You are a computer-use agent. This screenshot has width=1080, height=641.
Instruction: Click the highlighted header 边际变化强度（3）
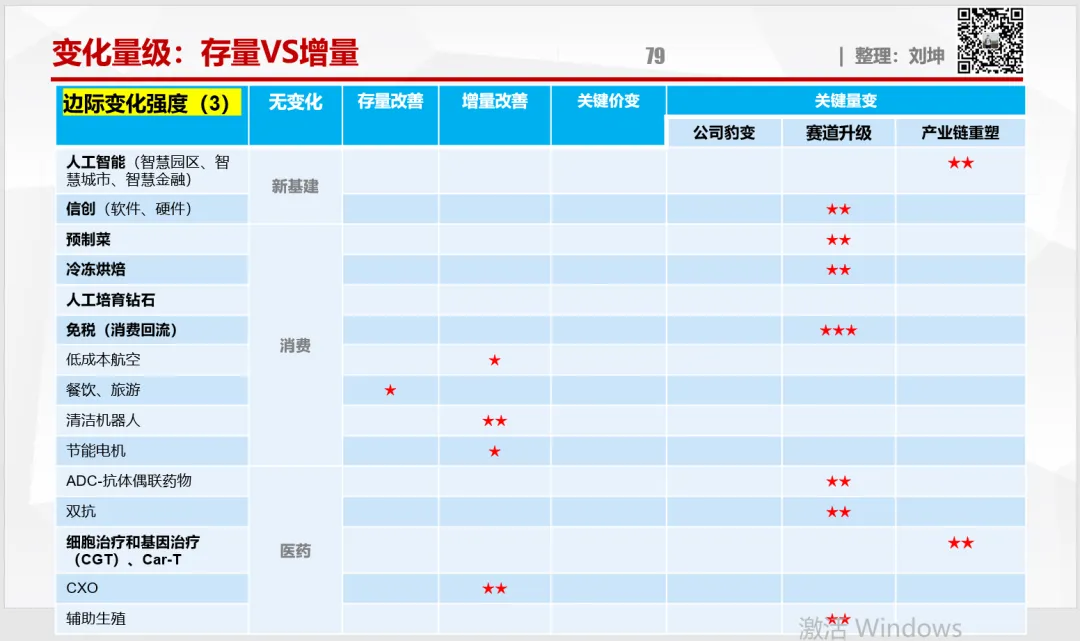point(152,103)
